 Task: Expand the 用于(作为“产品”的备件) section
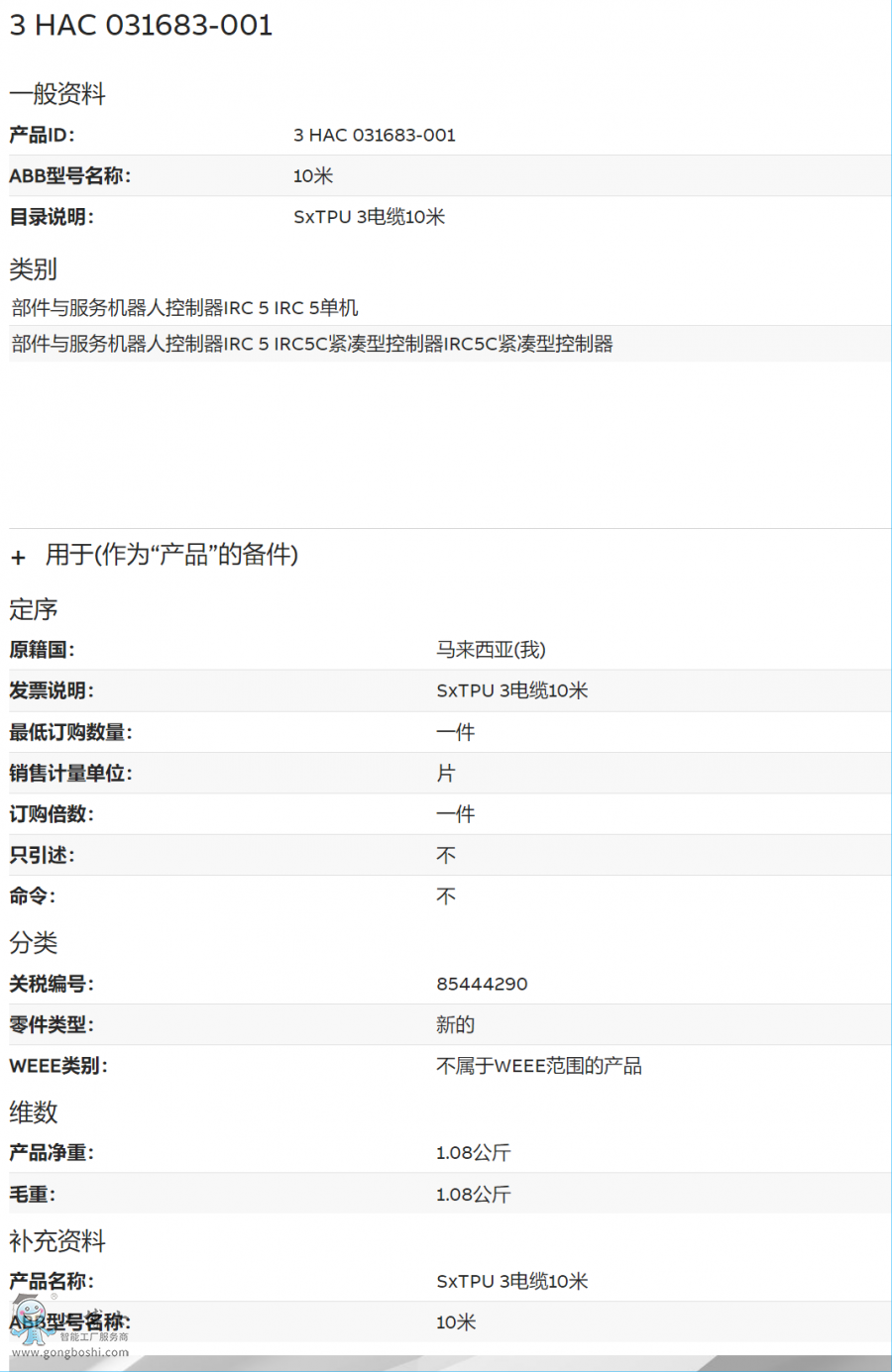click(x=18, y=557)
